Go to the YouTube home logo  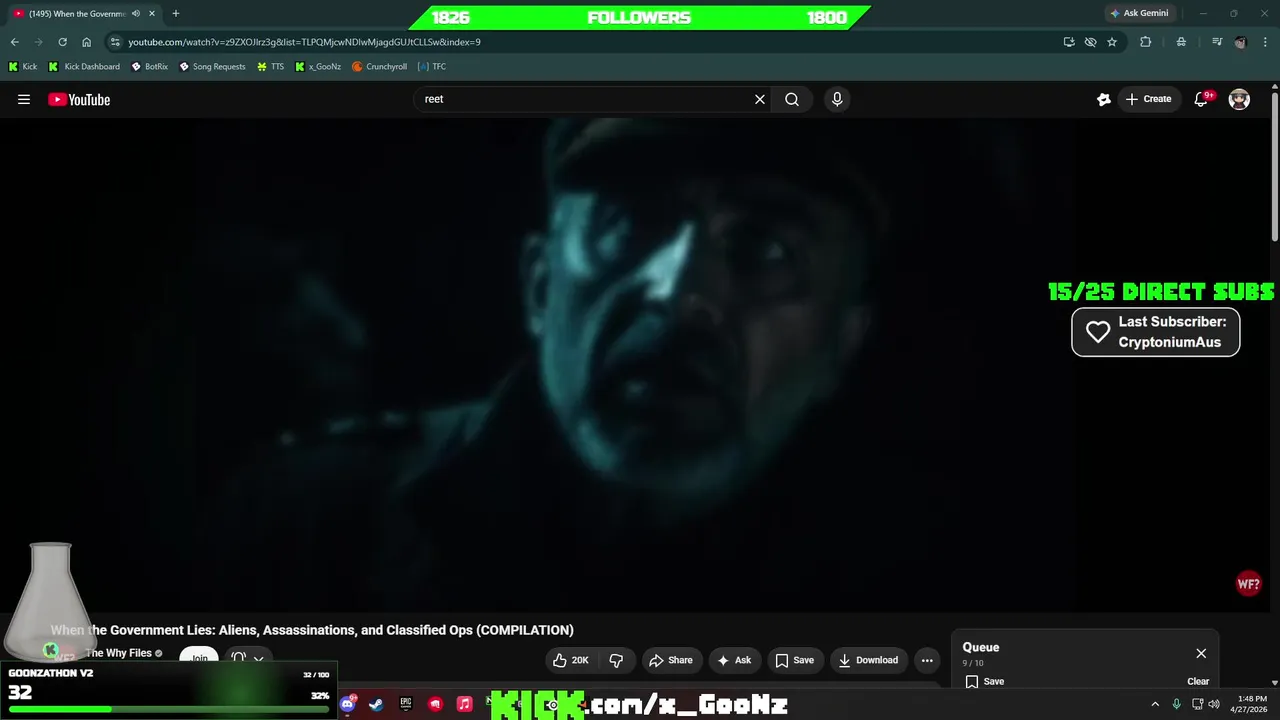(79, 99)
